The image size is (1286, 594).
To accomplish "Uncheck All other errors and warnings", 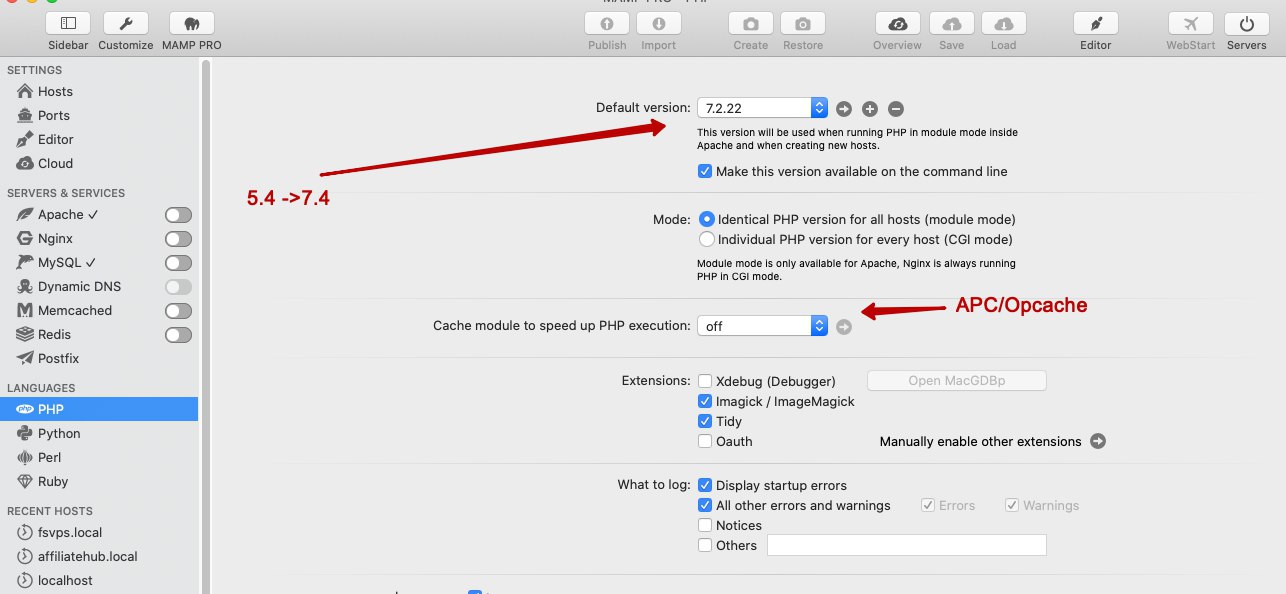I will point(705,505).
